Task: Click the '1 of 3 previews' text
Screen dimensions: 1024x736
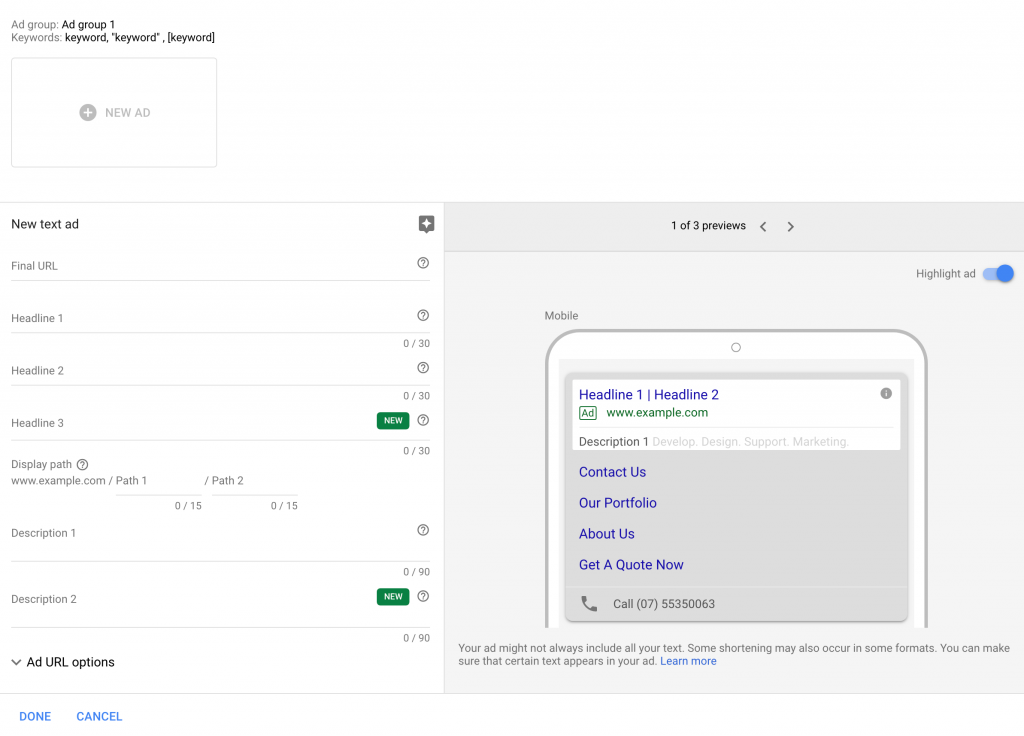Action: [x=708, y=225]
